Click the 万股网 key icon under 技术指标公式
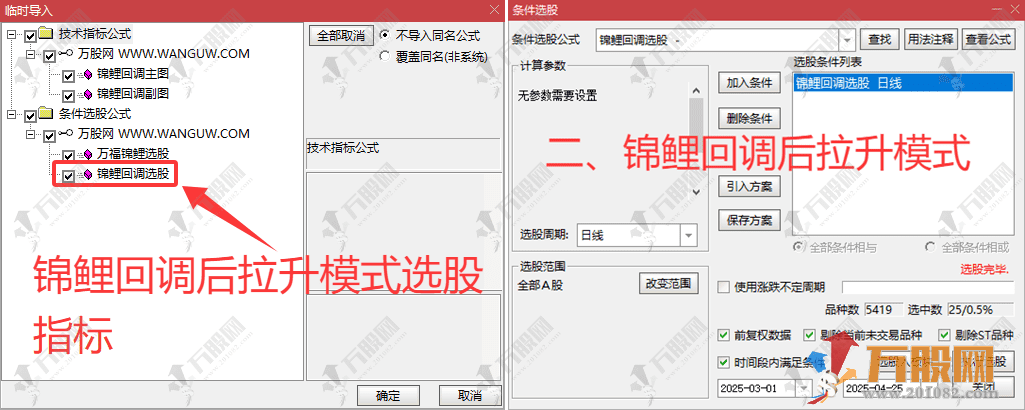This screenshot has width=1025, height=410. point(65,54)
